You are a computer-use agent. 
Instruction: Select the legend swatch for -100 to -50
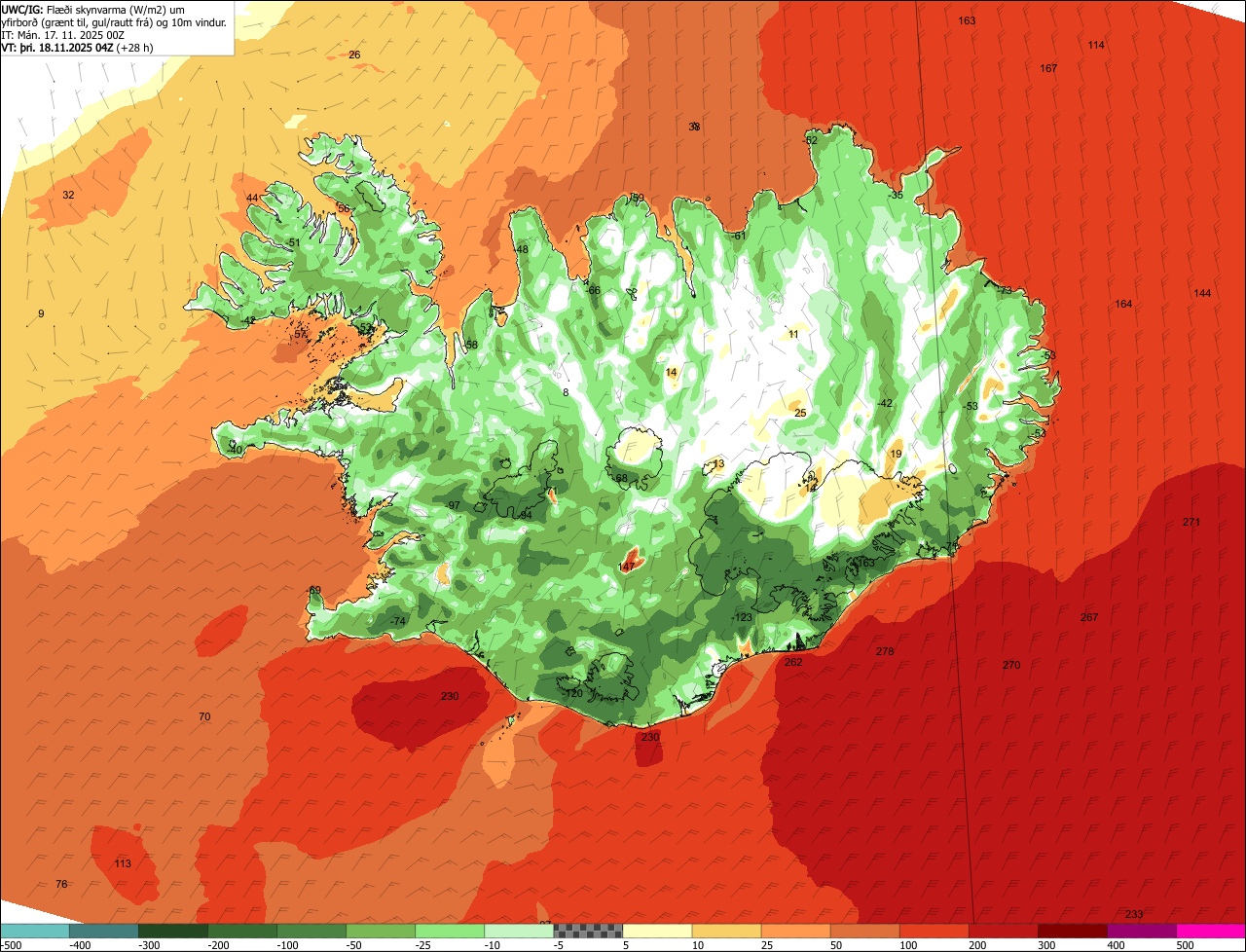coord(311,931)
